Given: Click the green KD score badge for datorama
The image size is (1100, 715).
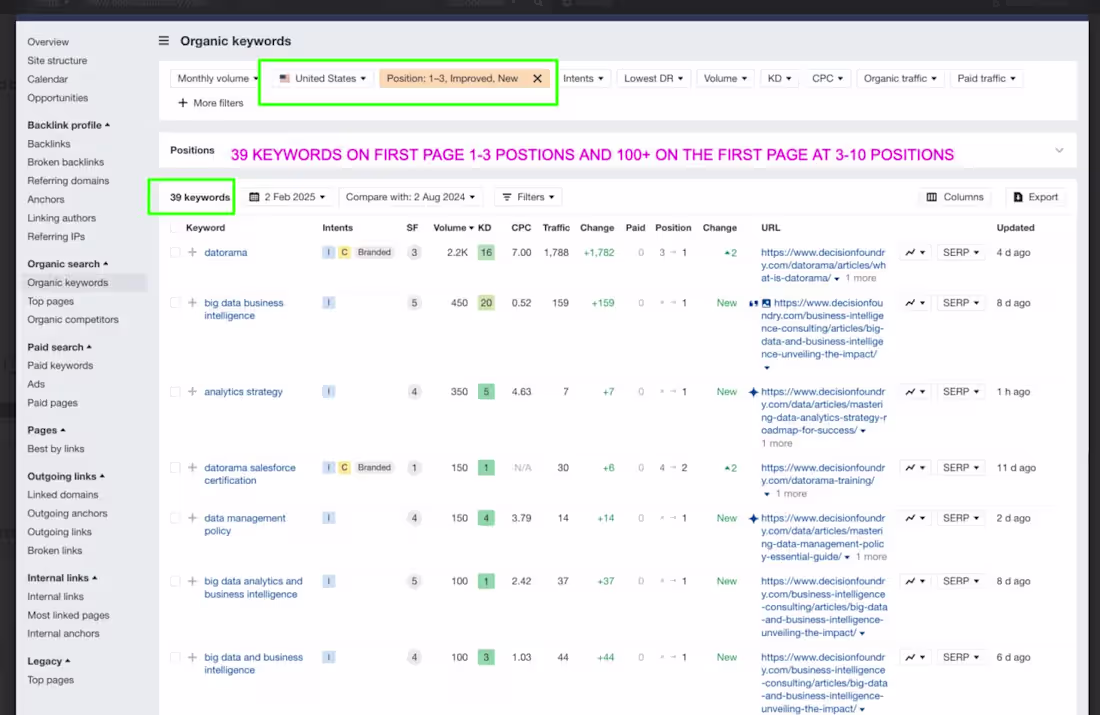Looking at the screenshot, I should click(486, 252).
